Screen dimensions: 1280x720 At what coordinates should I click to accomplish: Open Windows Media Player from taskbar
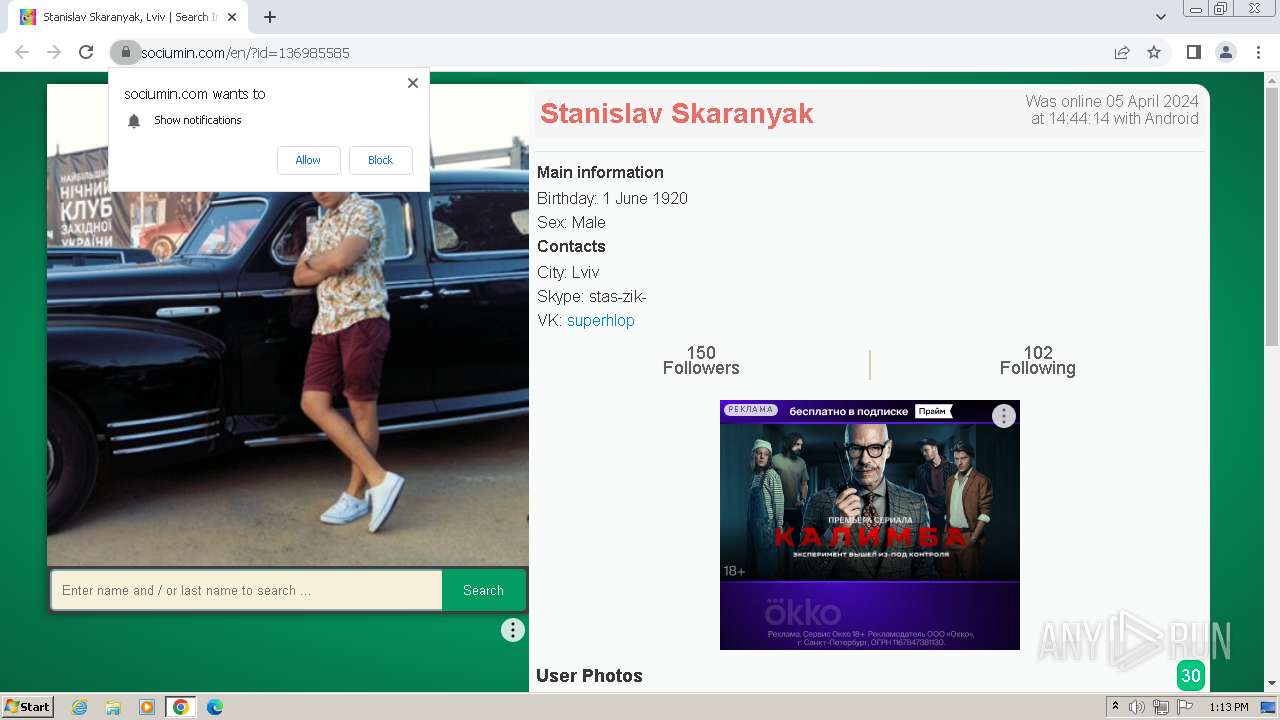(147, 707)
